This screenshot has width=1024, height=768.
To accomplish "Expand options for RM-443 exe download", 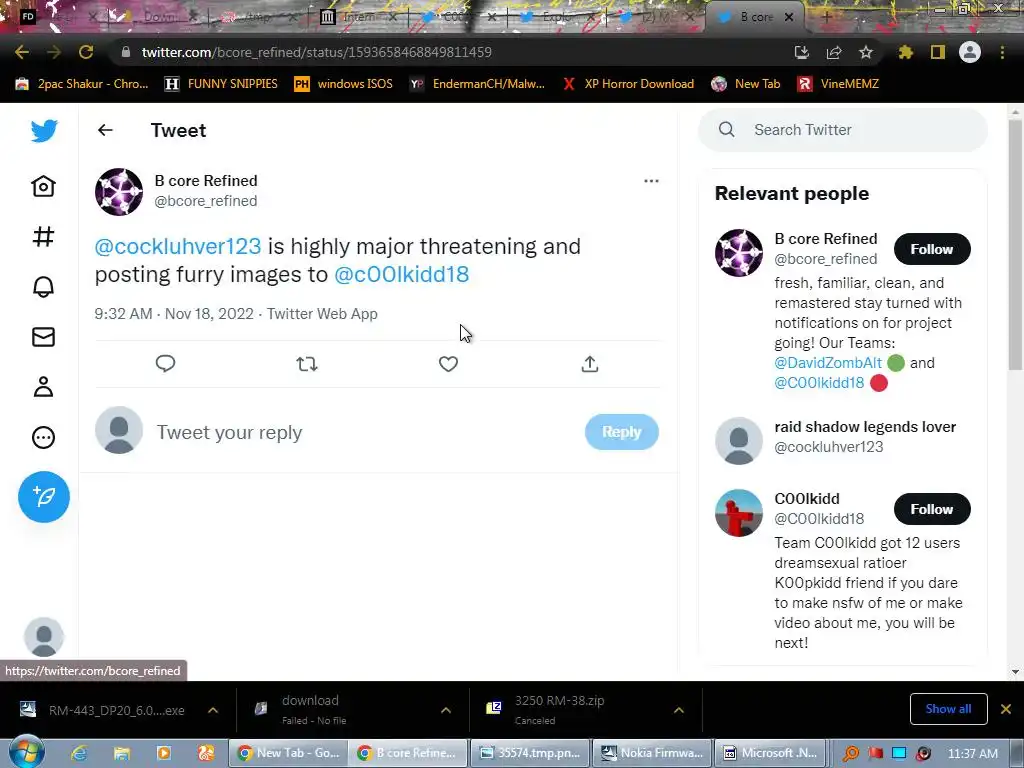I will click(x=213, y=710).
